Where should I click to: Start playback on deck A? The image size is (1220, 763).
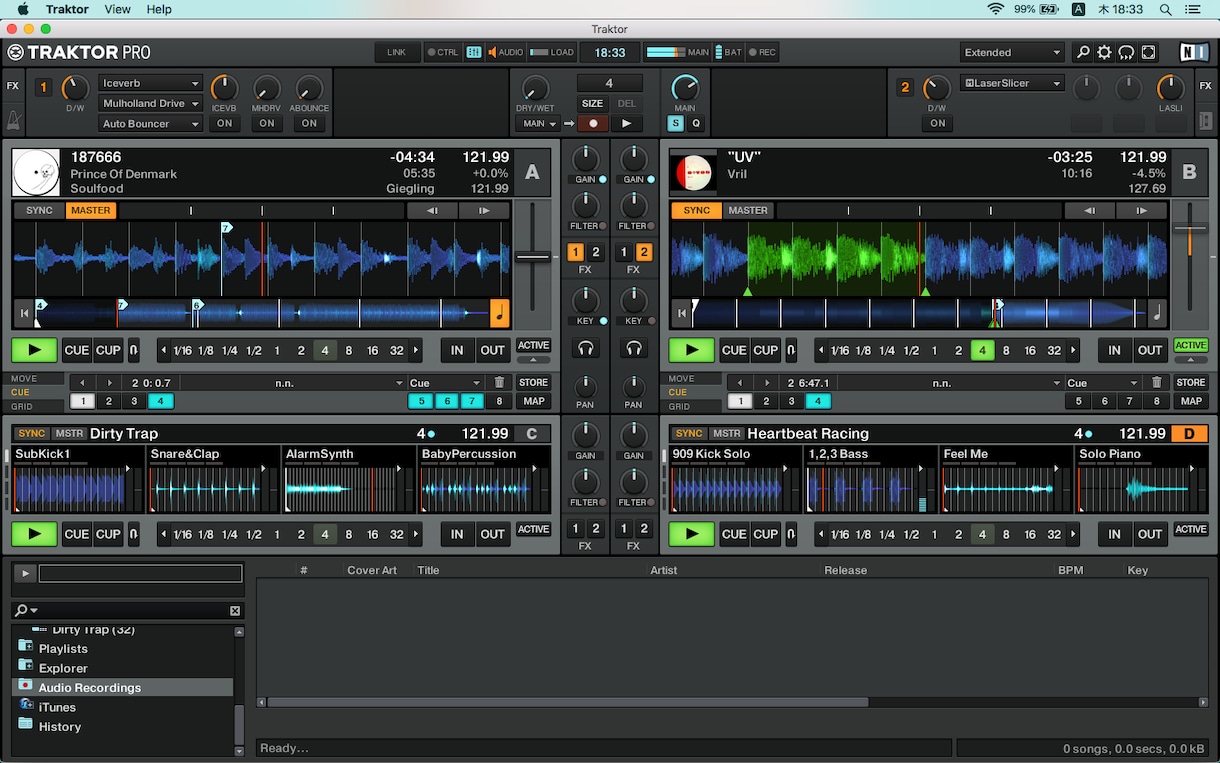34,350
